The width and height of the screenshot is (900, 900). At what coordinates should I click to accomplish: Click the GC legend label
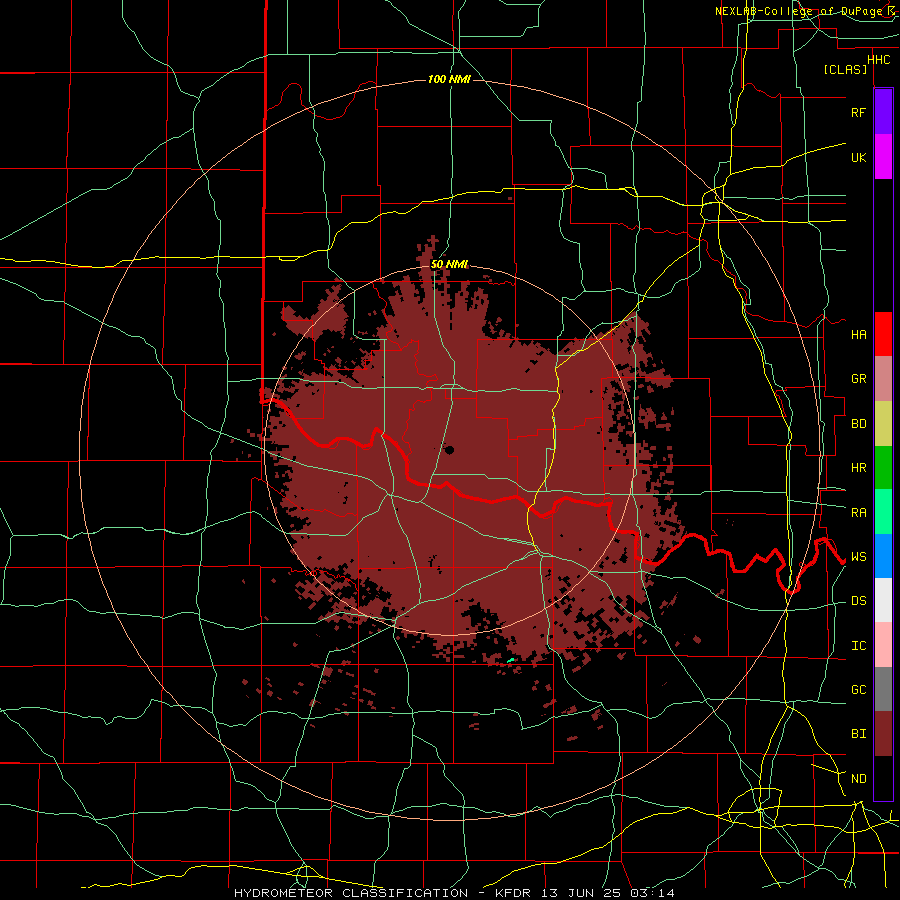point(858,689)
